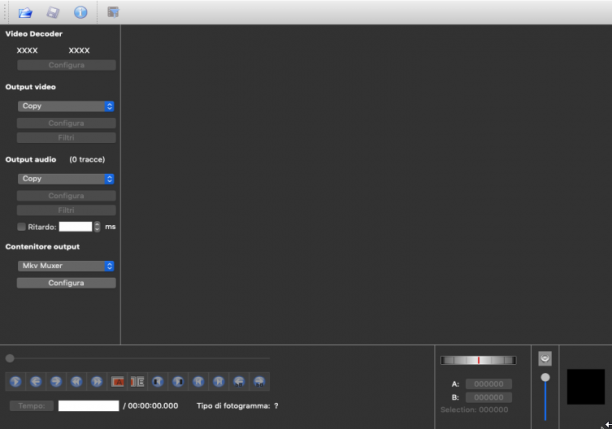The image size is (612, 429).
Task: Click Configura under Contenitore output
Action: [66, 283]
